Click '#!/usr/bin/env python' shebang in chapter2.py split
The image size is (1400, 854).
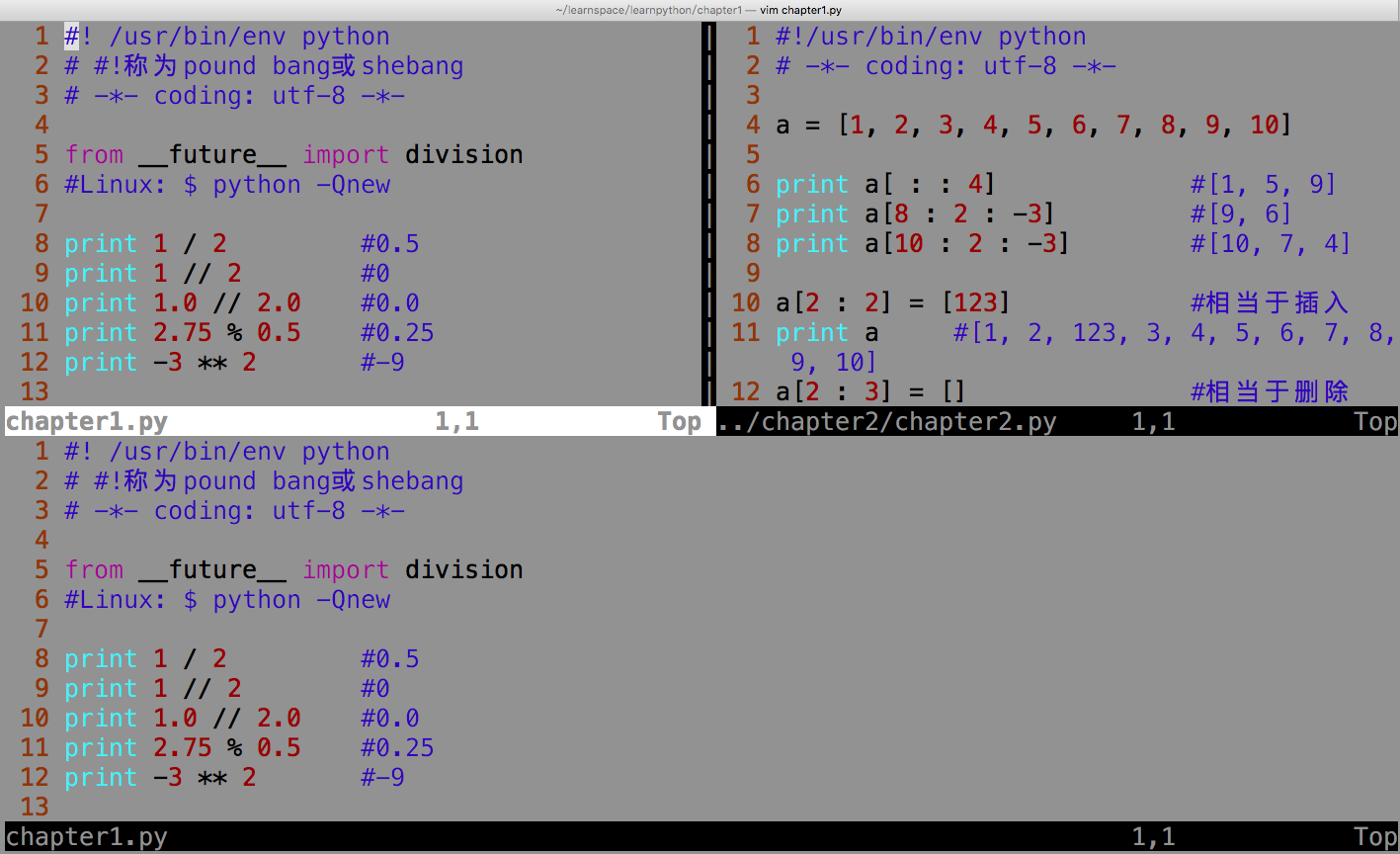[x=931, y=38]
